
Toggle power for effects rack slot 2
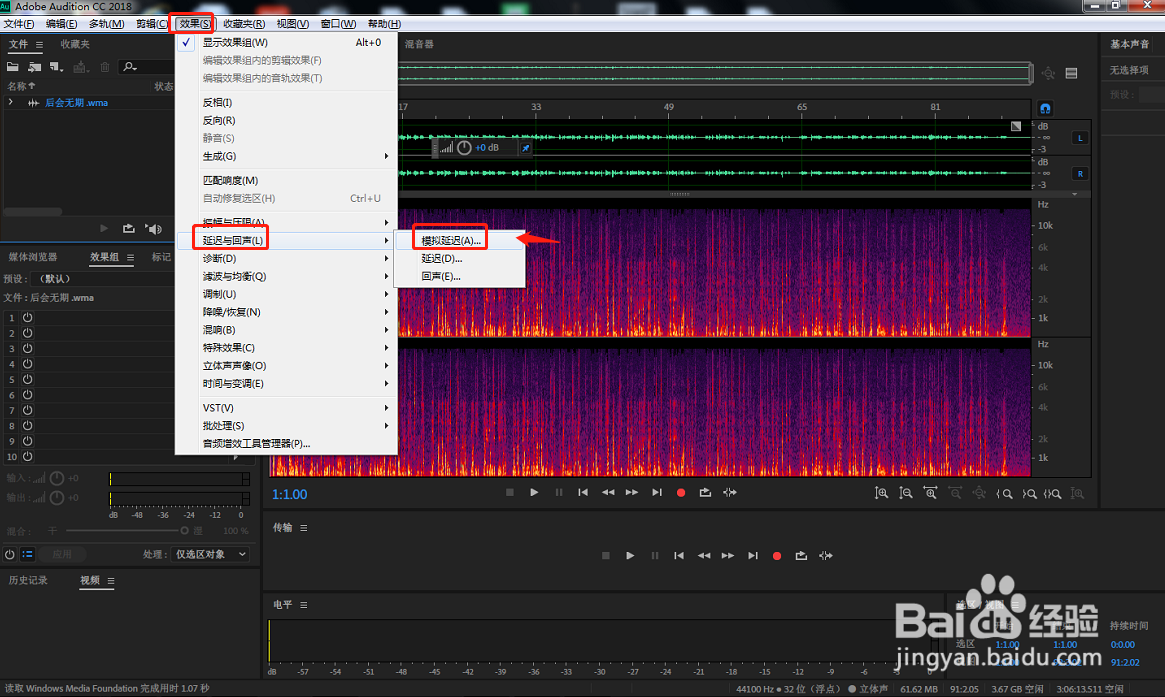coord(27,333)
